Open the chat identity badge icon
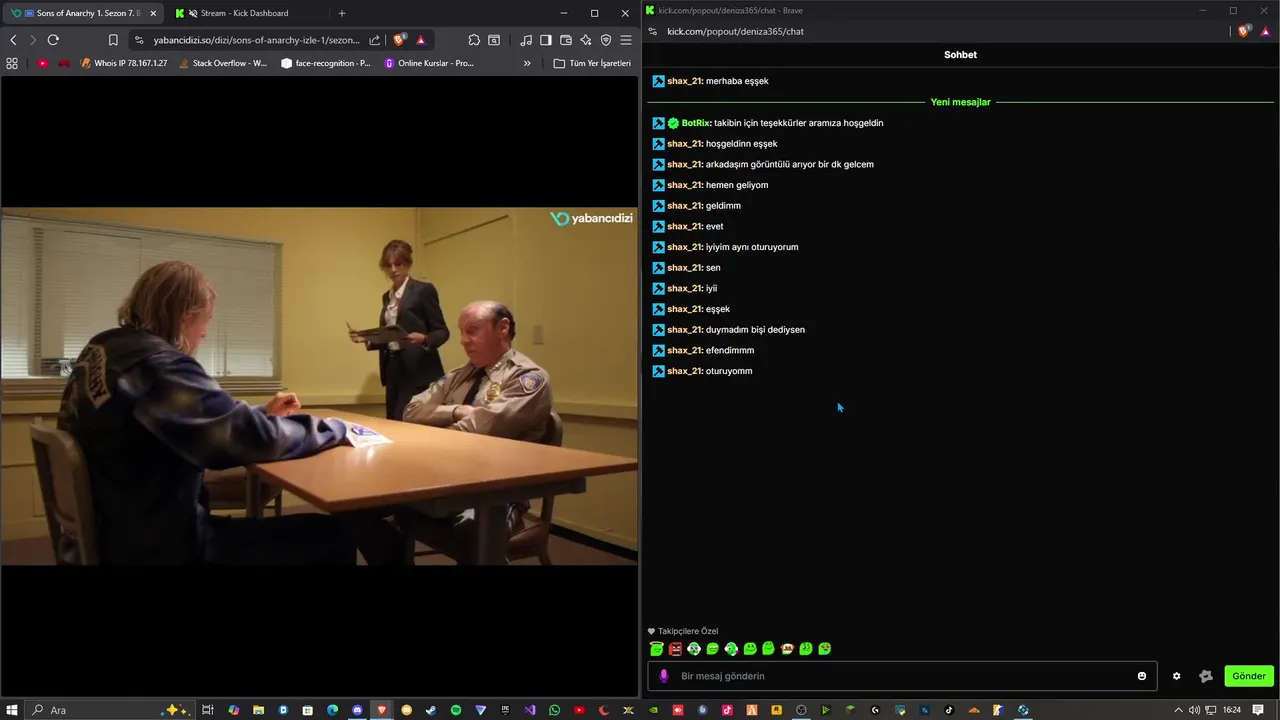 click(1206, 676)
